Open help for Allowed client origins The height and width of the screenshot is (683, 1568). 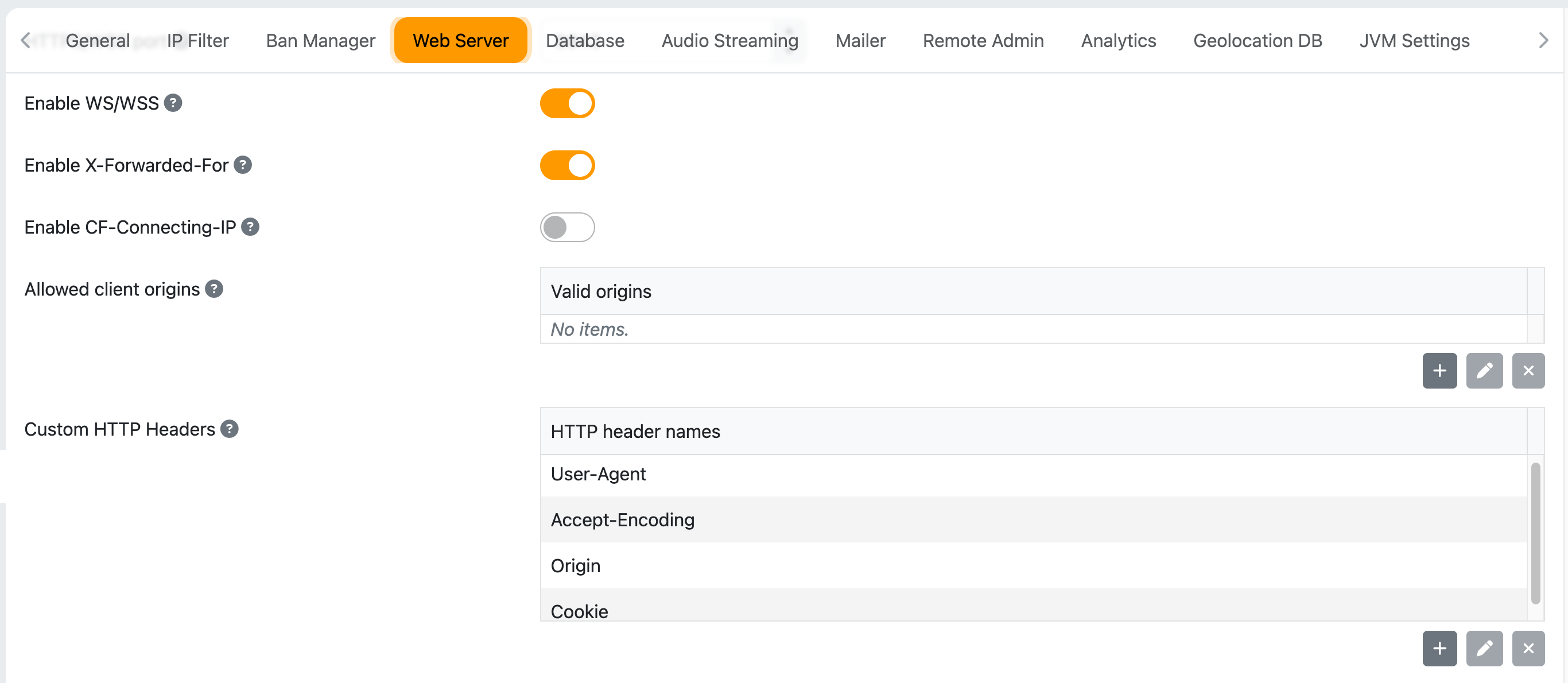tap(214, 289)
